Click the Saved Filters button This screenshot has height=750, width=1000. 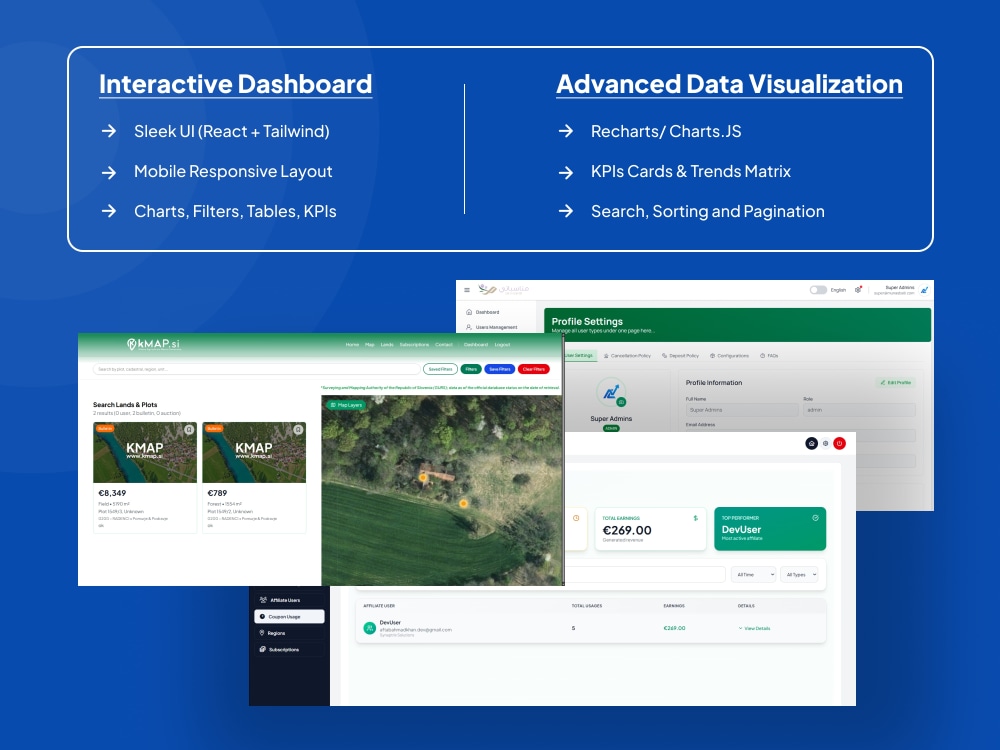coord(440,369)
